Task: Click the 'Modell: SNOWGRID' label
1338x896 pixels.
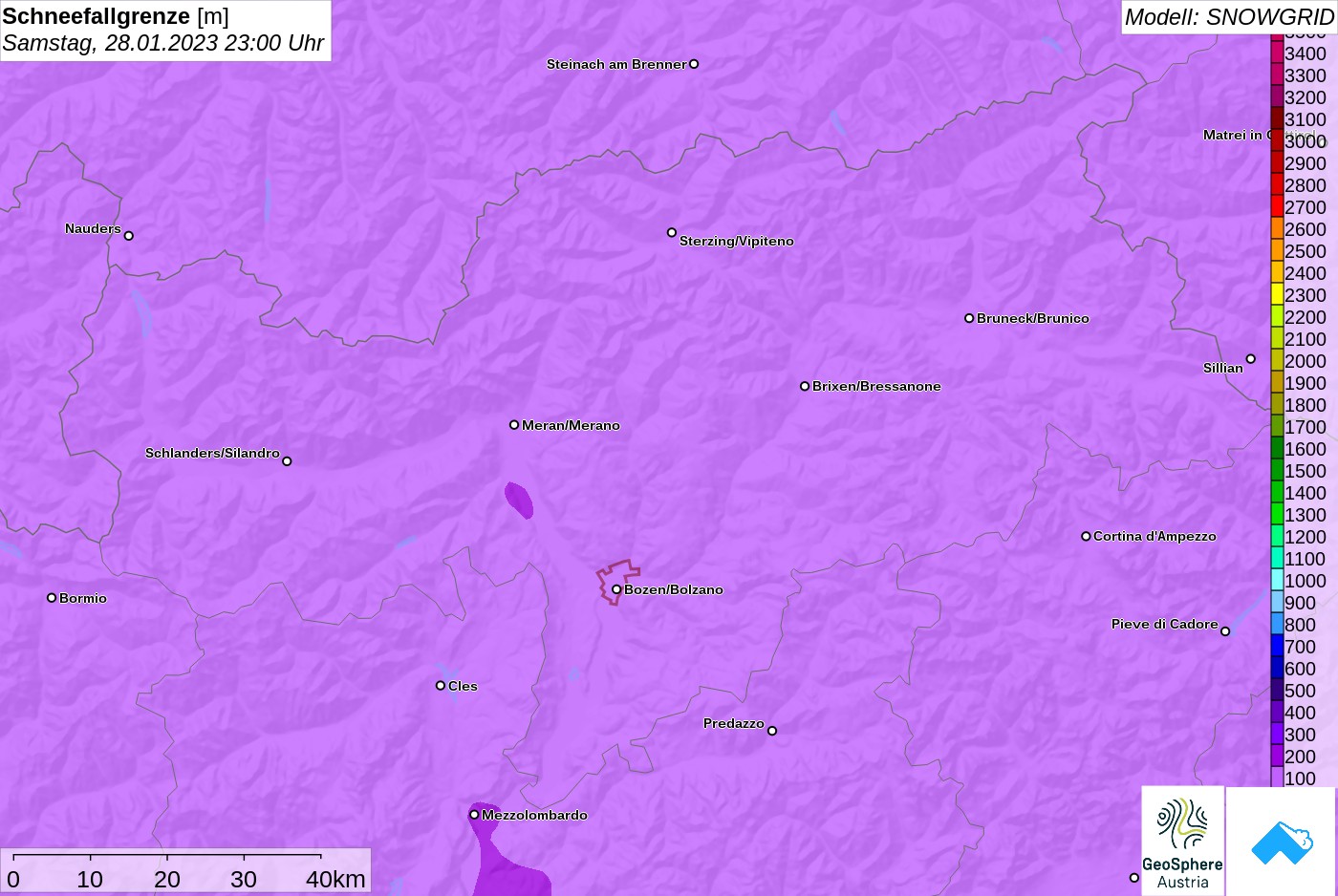Action: tap(1229, 17)
